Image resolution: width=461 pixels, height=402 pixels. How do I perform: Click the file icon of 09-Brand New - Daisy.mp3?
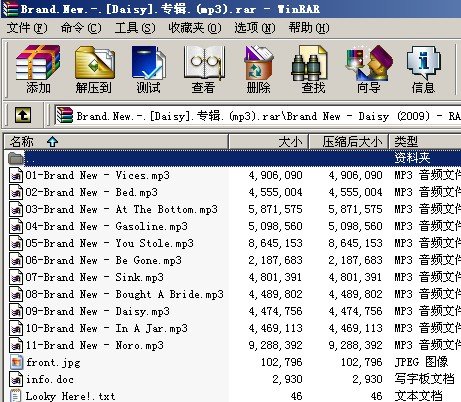pyautogui.click(x=16, y=311)
